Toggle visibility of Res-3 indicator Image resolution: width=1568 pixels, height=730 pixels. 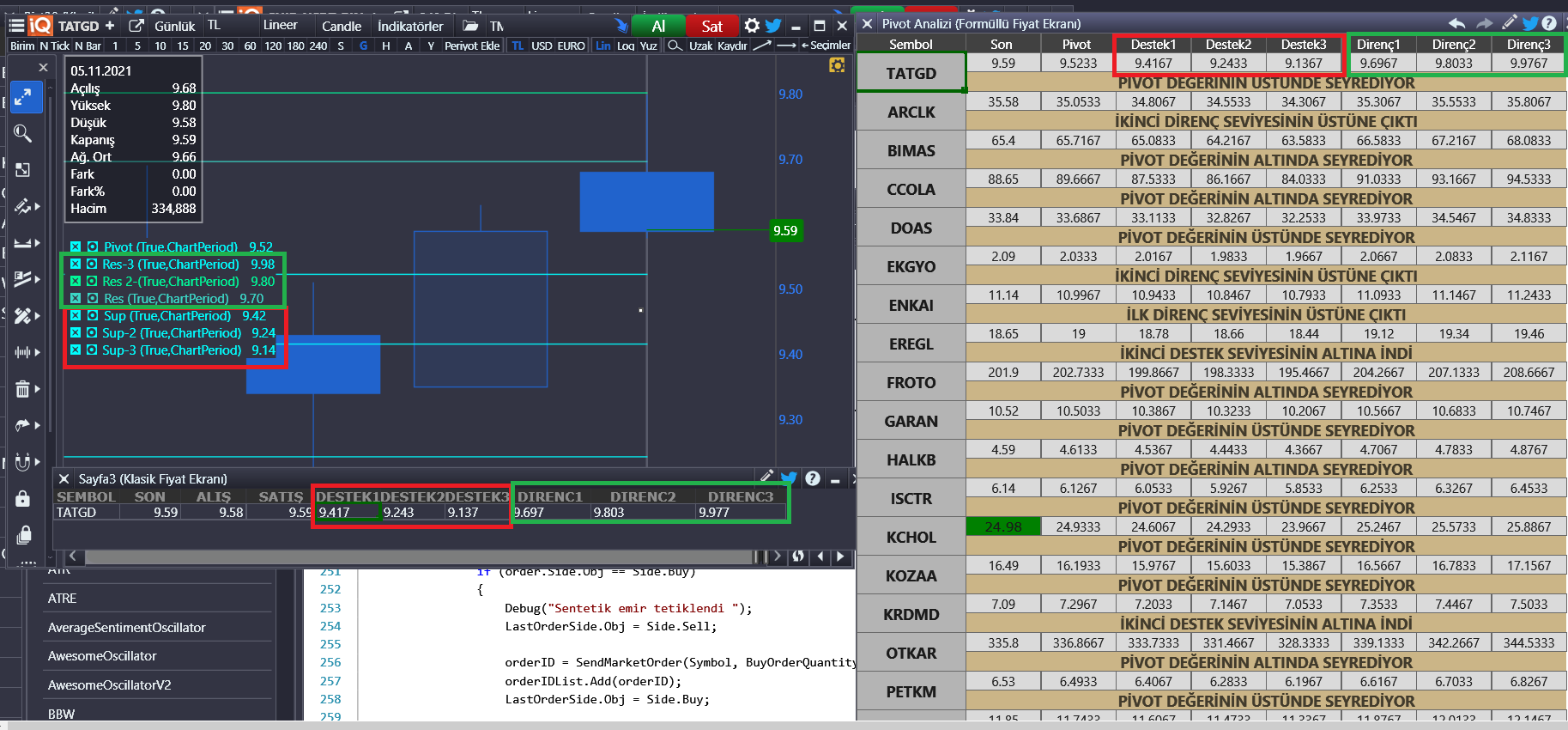92,265
